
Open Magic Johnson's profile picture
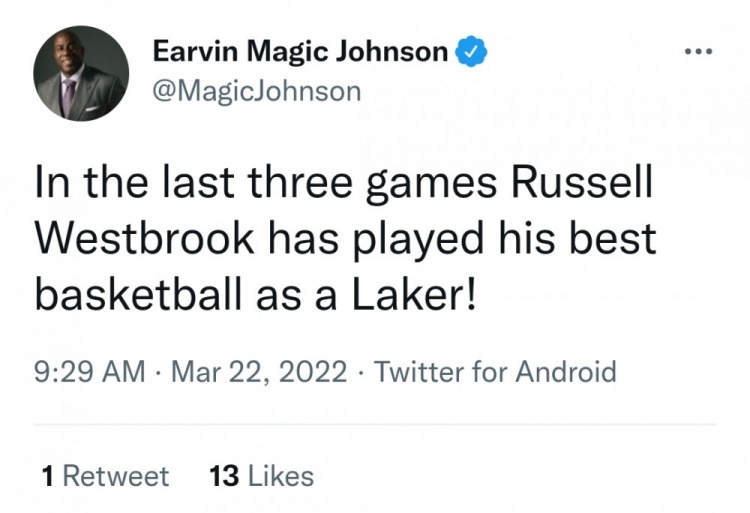click(81, 74)
